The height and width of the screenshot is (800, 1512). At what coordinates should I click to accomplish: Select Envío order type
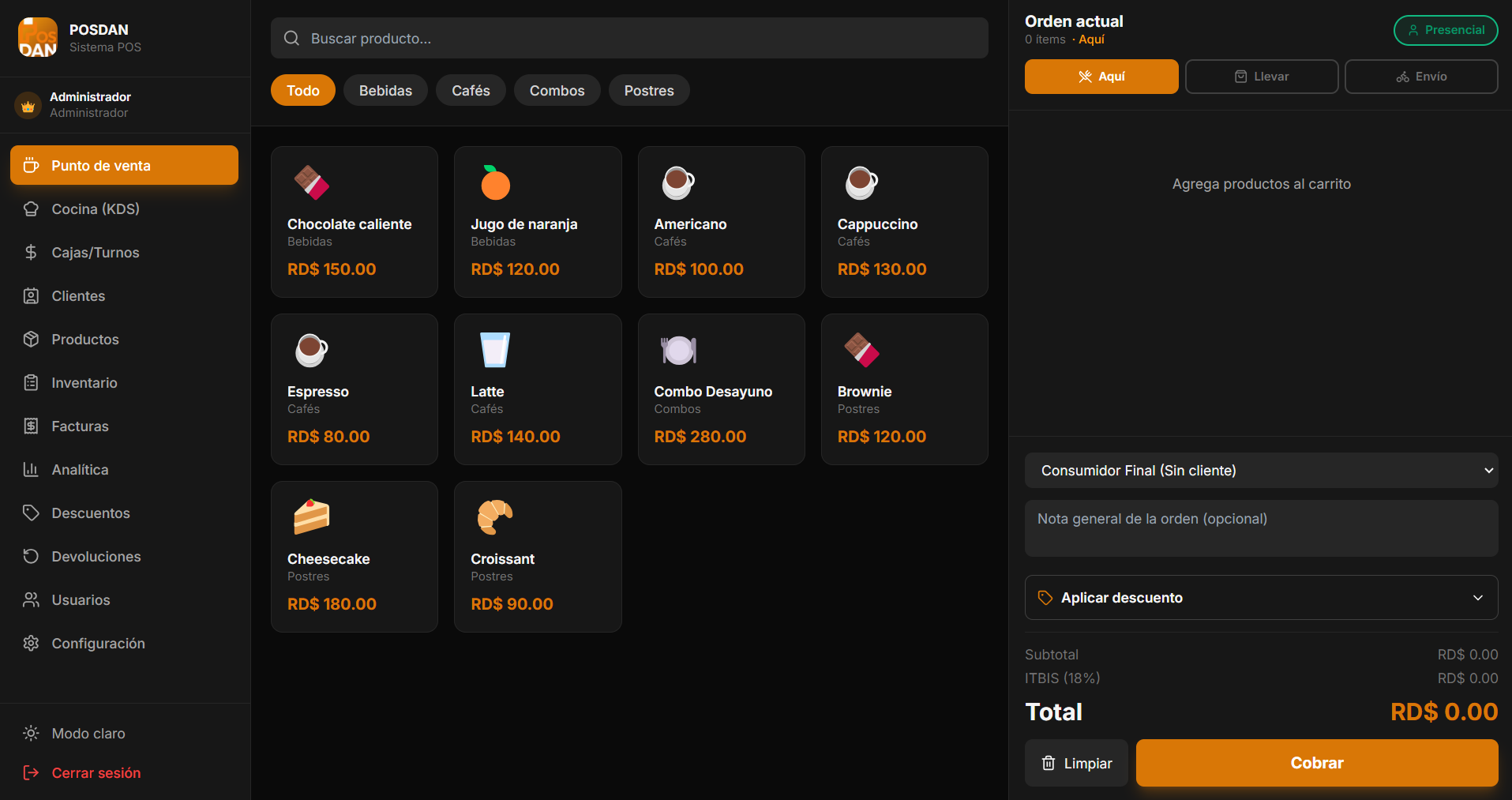(x=1420, y=77)
